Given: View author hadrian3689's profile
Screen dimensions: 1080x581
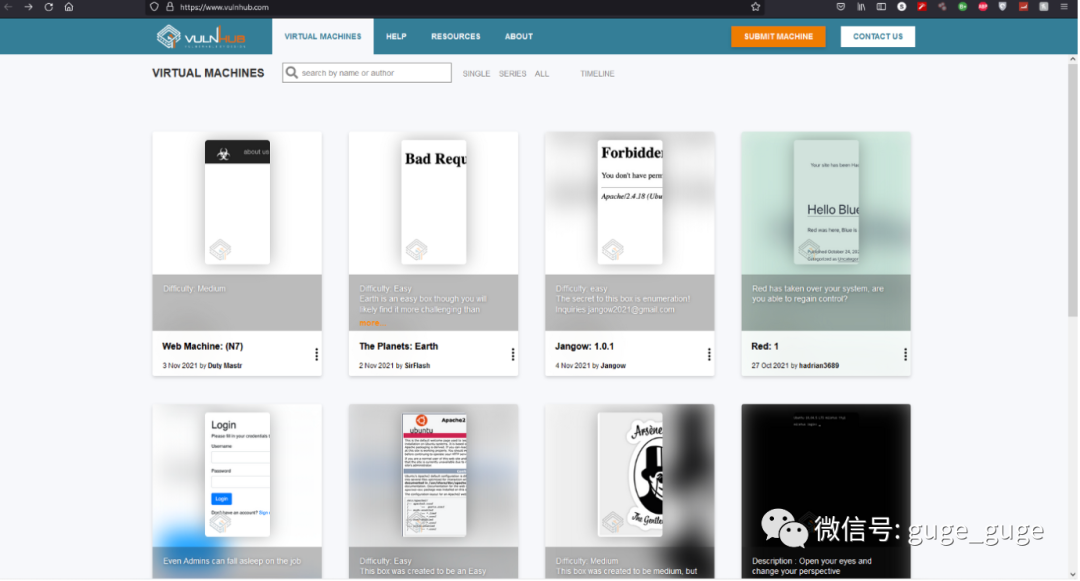Looking at the screenshot, I should pyautogui.click(x=819, y=366).
